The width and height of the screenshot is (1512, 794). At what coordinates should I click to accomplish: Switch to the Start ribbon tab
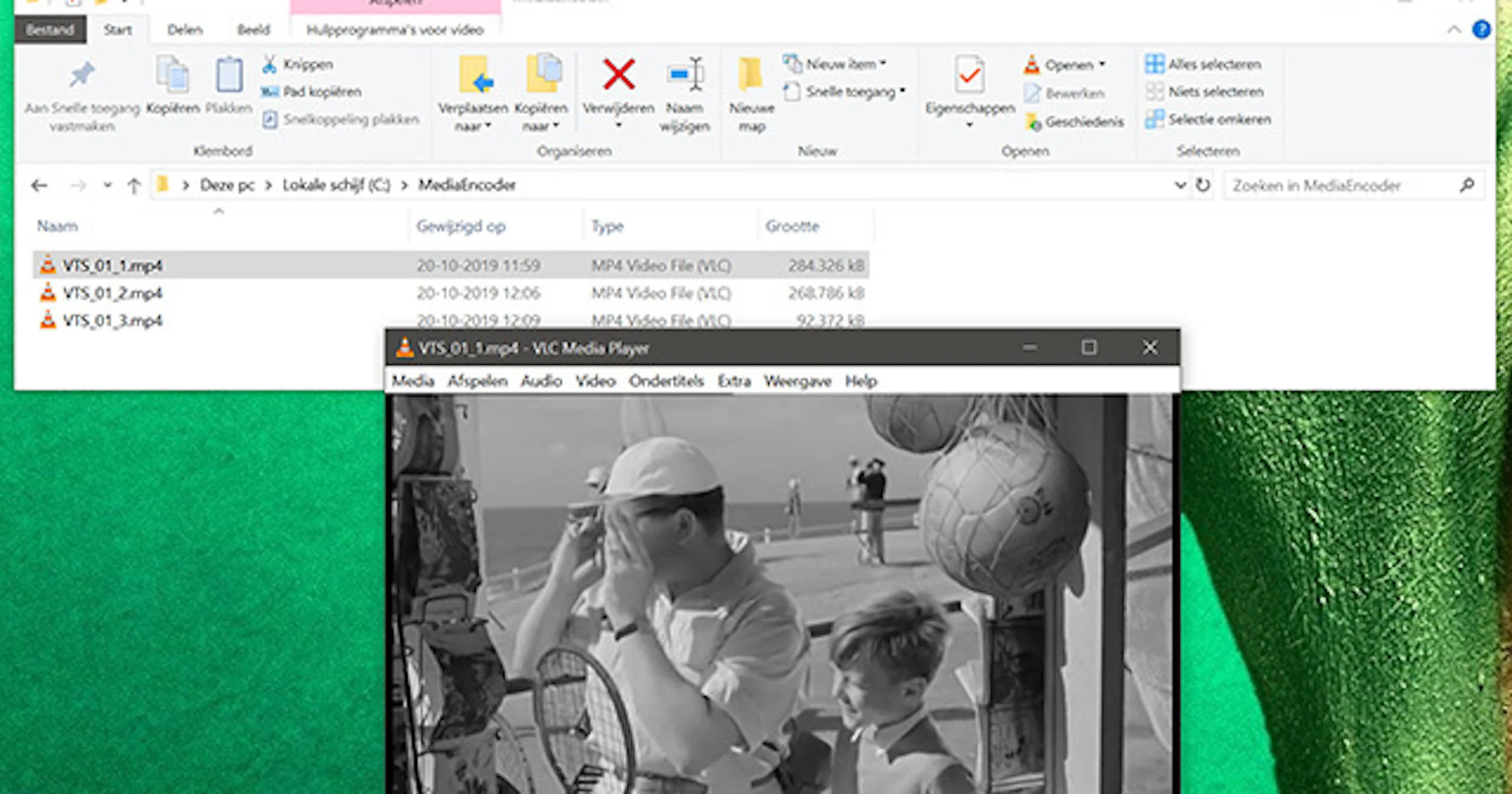[x=118, y=30]
